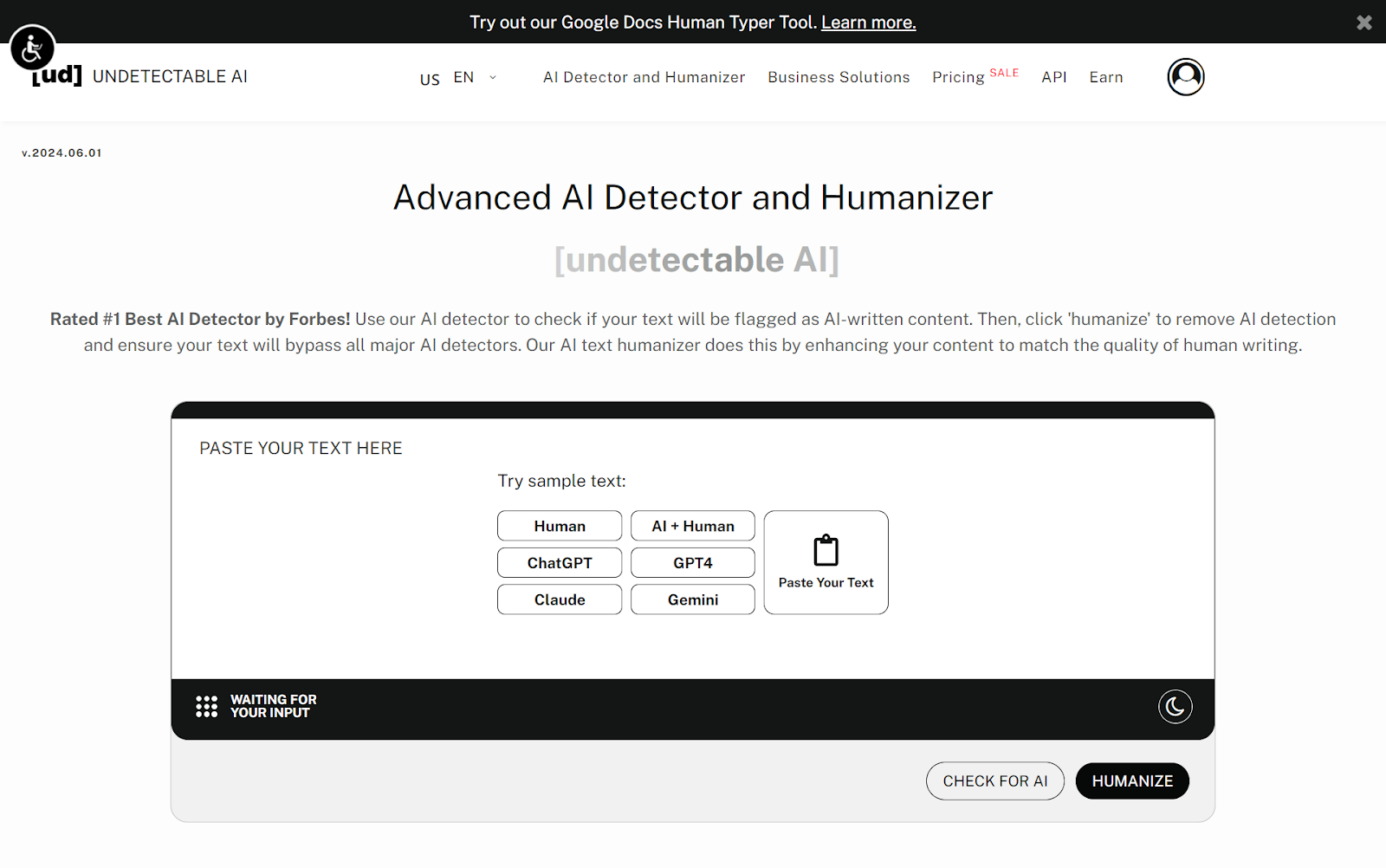Load the Gemini sample text
Viewport: 1386px width, 868px height.
pos(693,599)
